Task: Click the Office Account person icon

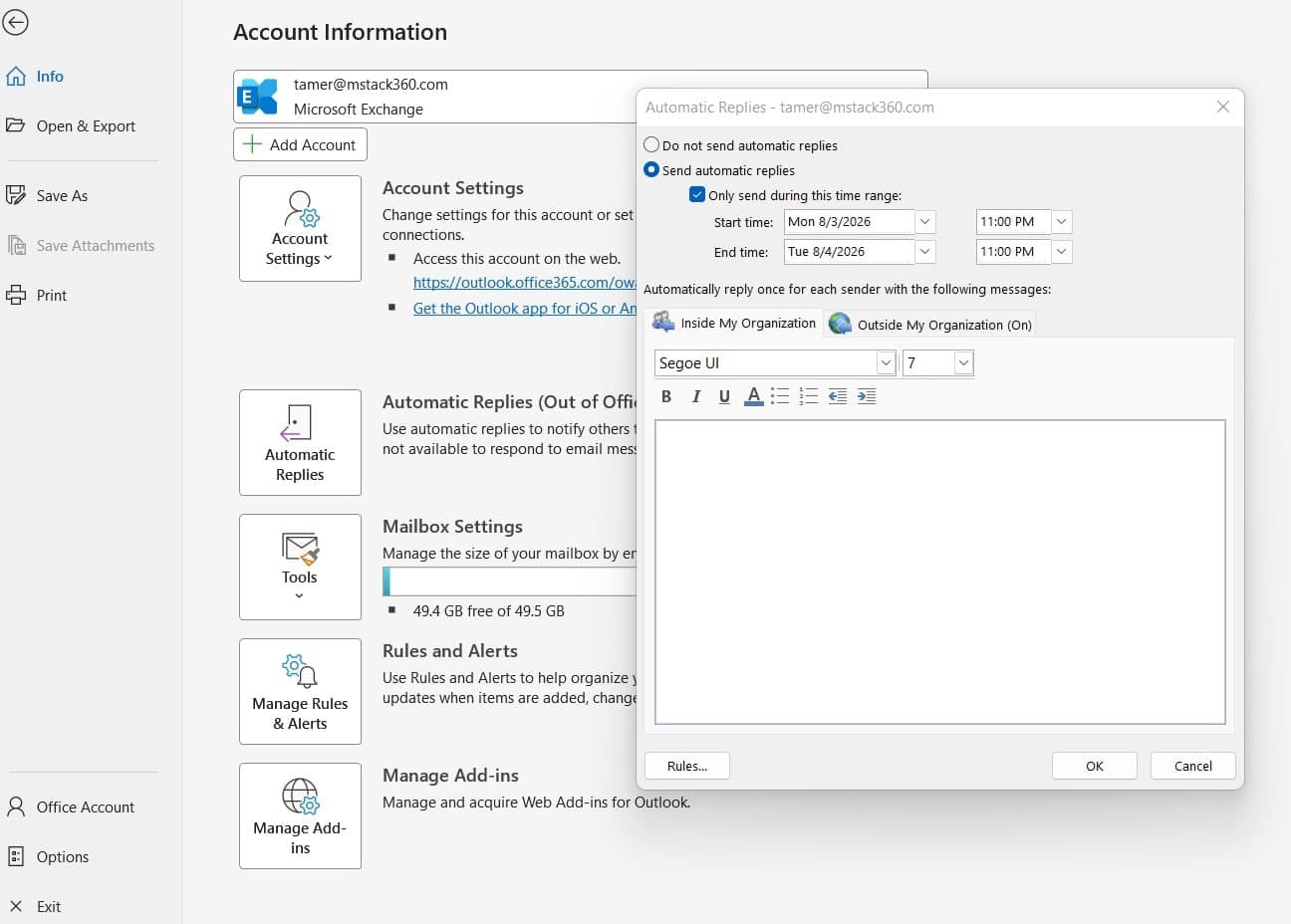Action: tap(16, 807)
